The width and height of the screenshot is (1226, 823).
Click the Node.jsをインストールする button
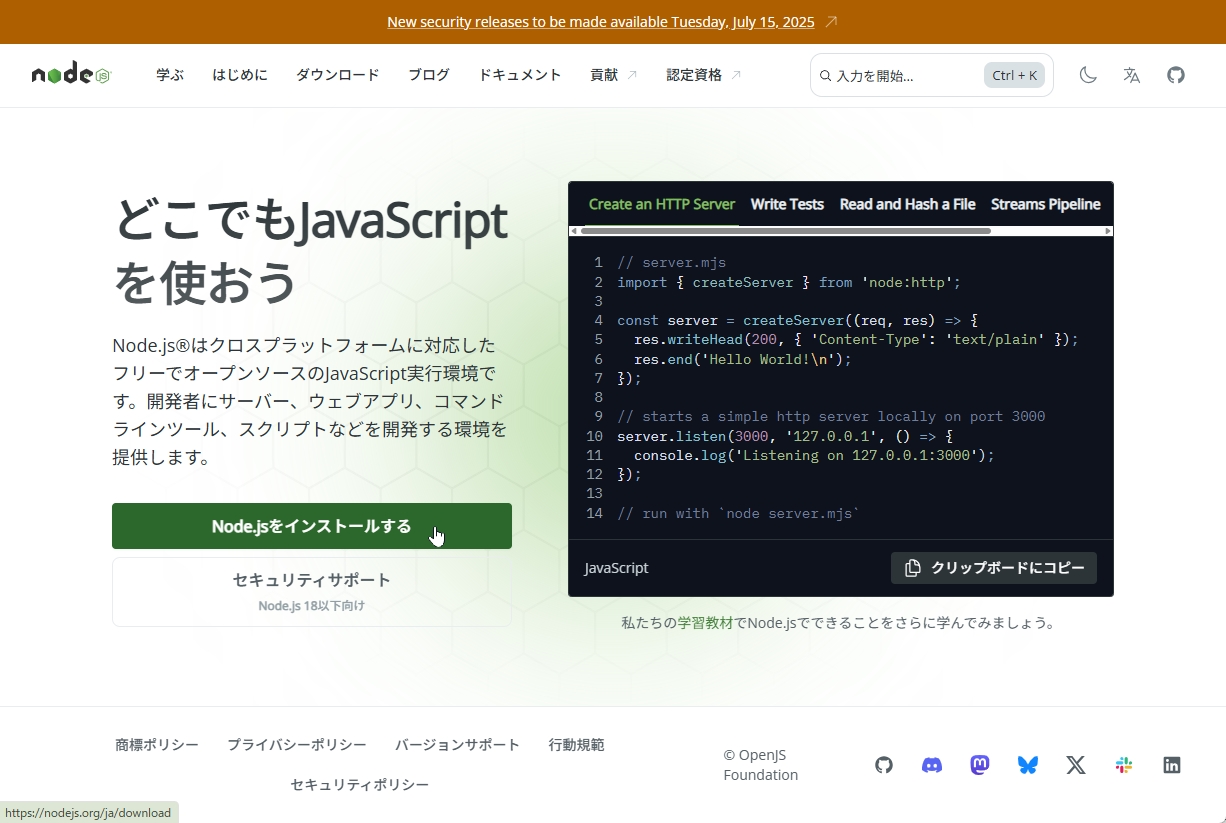(x=311, y=525)
